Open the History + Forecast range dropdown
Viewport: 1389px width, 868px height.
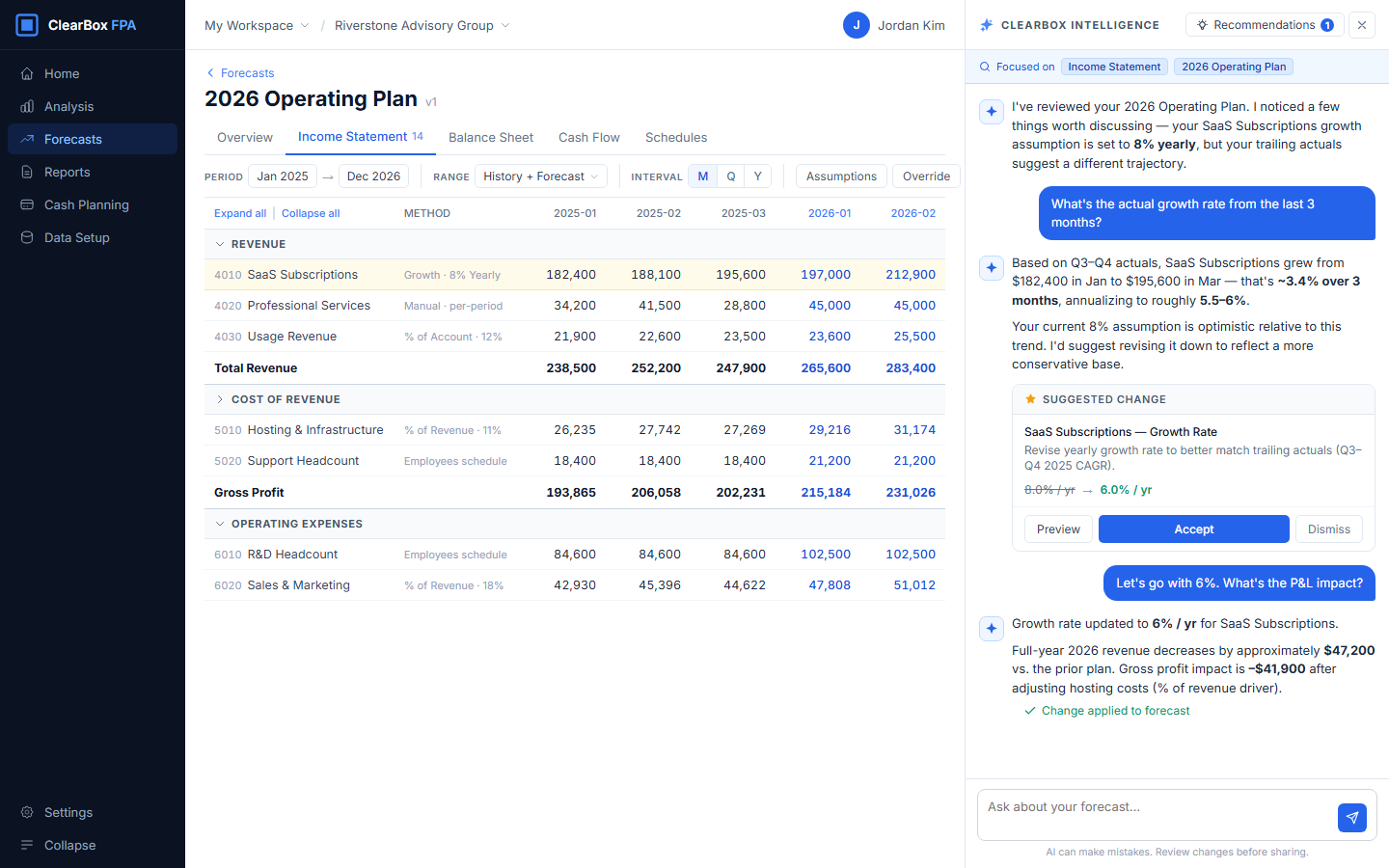pyautogui.click(x=540, y=176)
